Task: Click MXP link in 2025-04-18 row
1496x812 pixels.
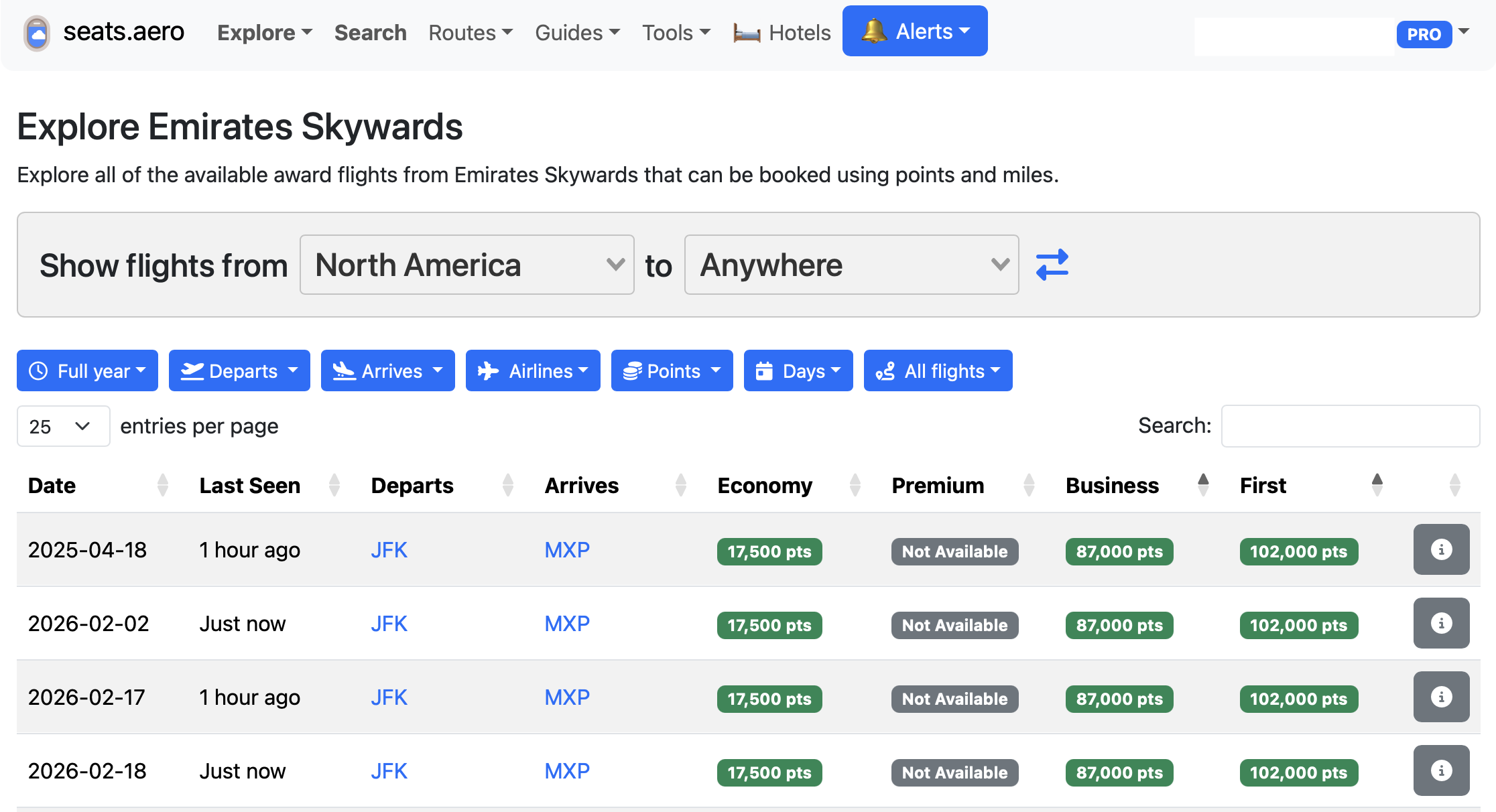Action: 567,550
